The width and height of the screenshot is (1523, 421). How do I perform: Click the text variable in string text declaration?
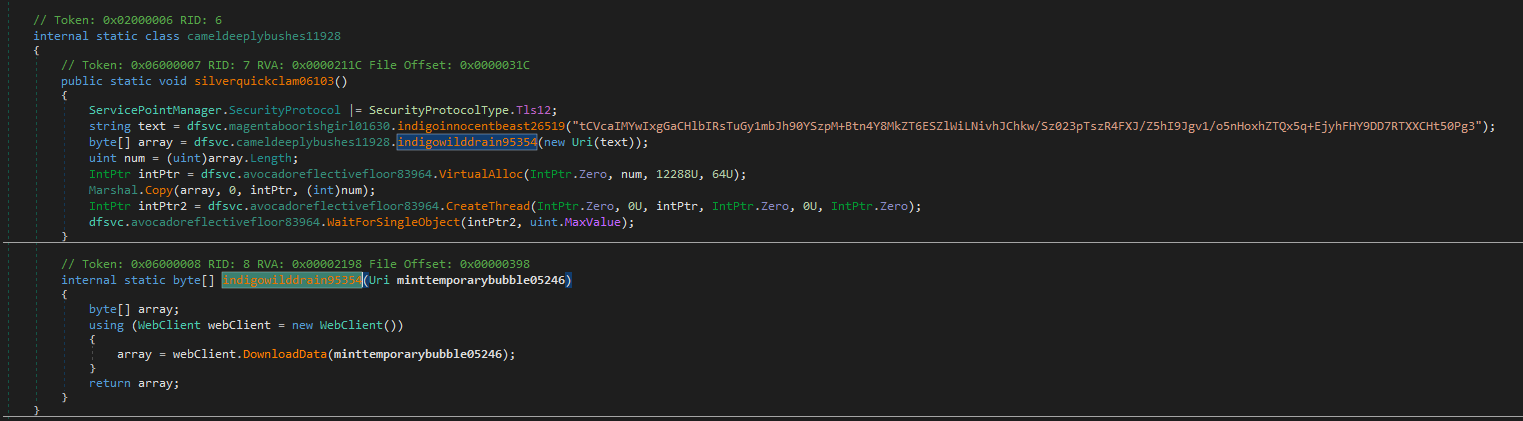coord(152,126)
